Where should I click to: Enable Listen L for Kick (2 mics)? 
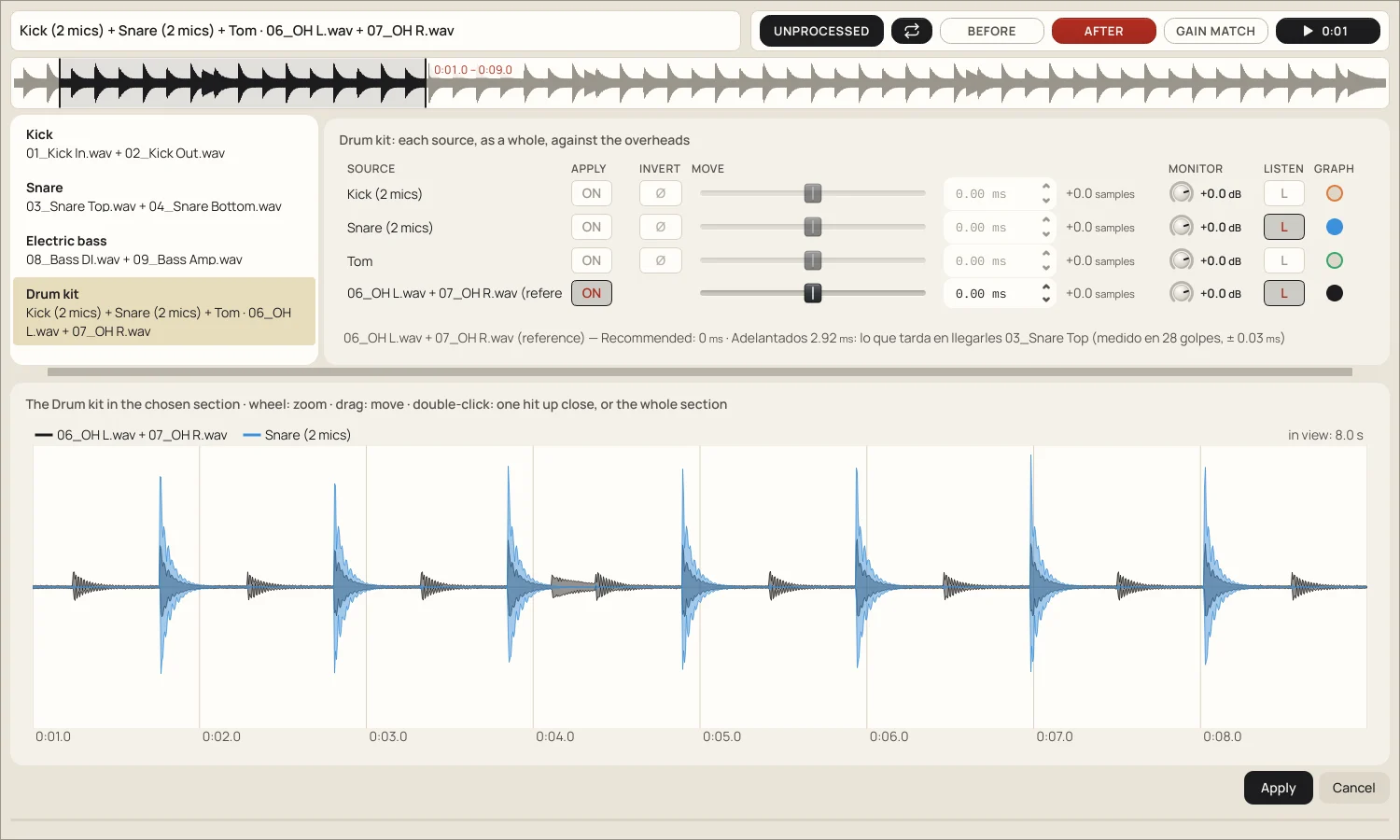coord(1284,193)
